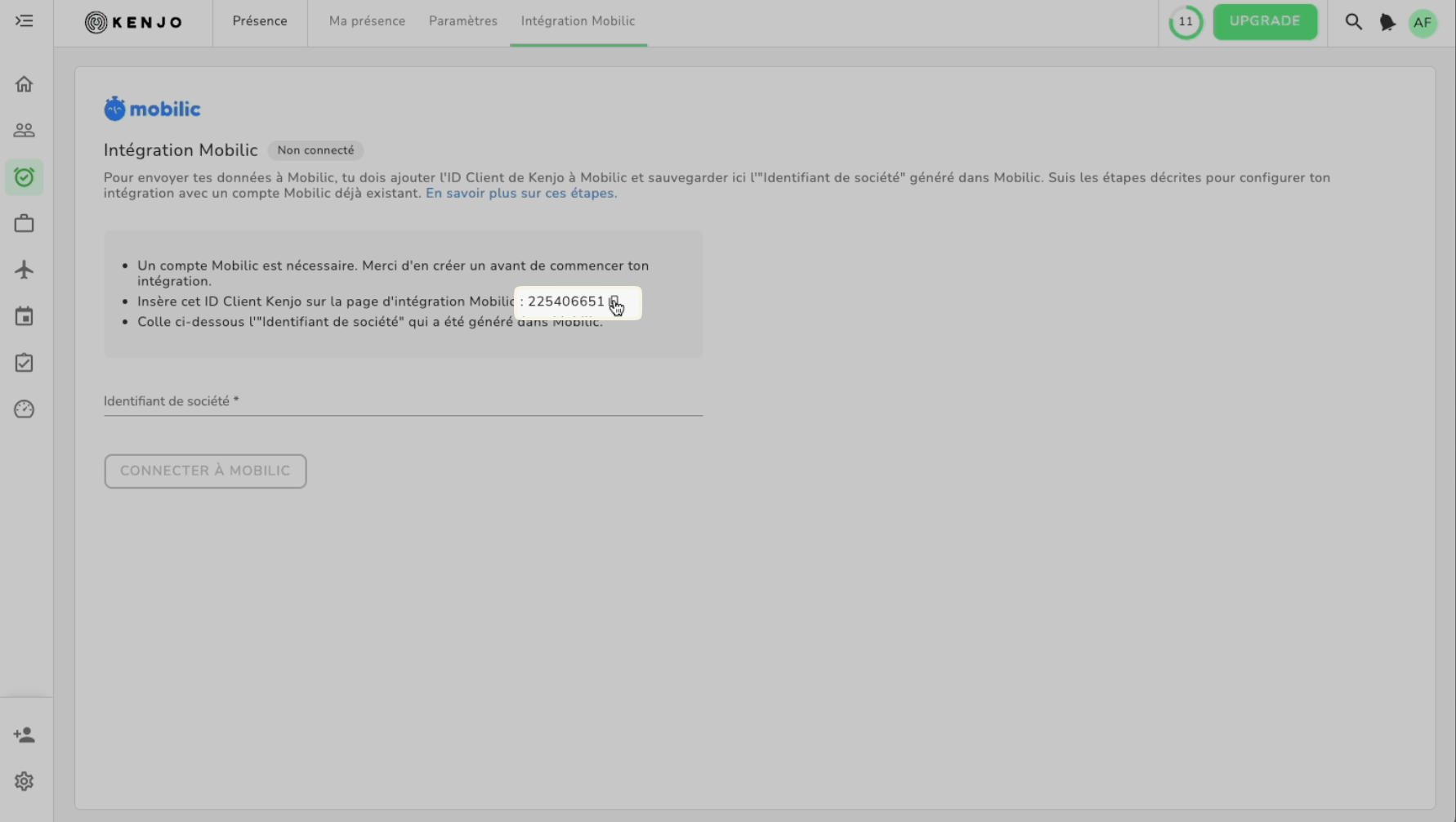Viewport: 1456px width, 822px height.
Task: Click the client ID number 225406651
Action: click(566, 302)
